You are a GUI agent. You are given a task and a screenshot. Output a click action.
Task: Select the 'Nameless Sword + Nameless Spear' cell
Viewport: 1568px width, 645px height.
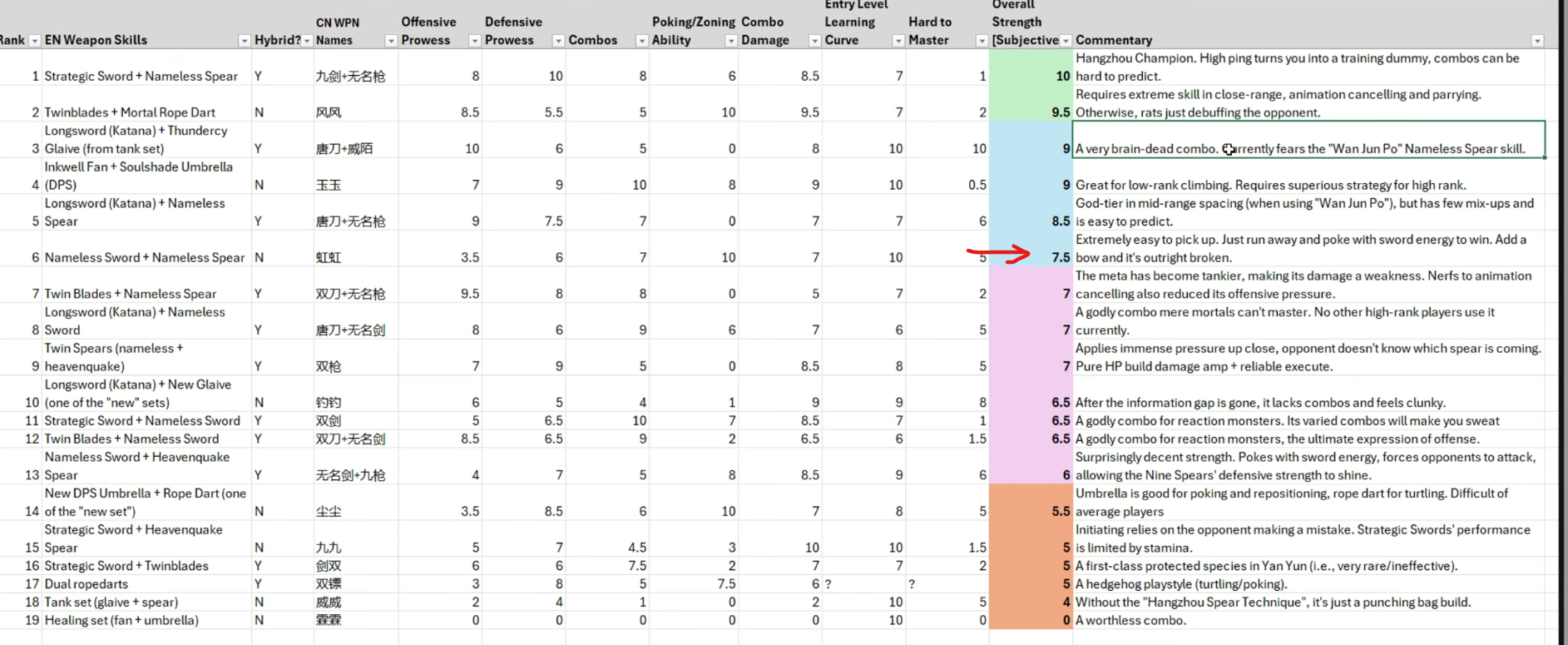click(x=146, y=249)
